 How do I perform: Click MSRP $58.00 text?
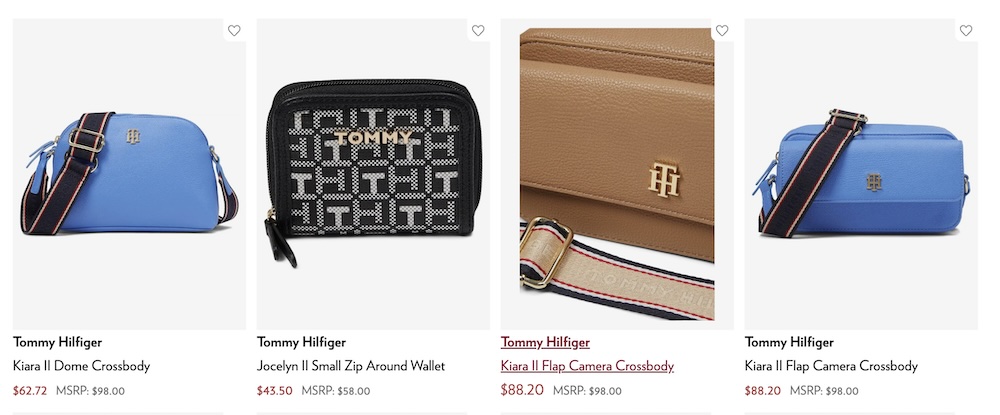point(335,391)
